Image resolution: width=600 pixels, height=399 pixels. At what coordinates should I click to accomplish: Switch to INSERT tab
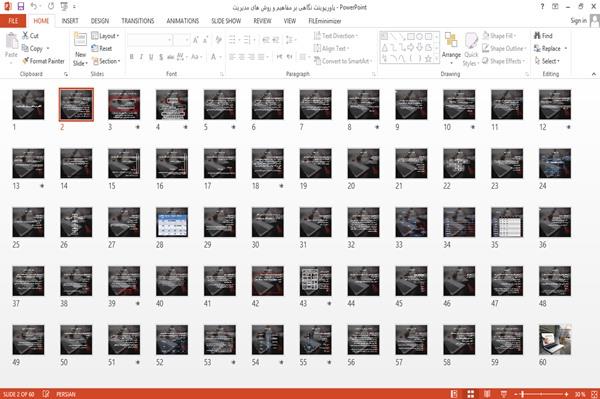(70, 21)
